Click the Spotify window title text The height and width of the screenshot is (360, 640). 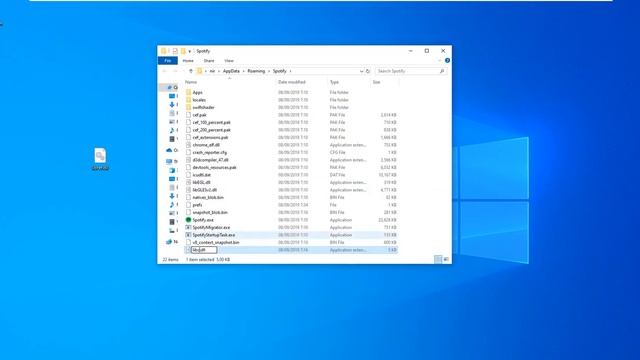[x=203, y=51]
